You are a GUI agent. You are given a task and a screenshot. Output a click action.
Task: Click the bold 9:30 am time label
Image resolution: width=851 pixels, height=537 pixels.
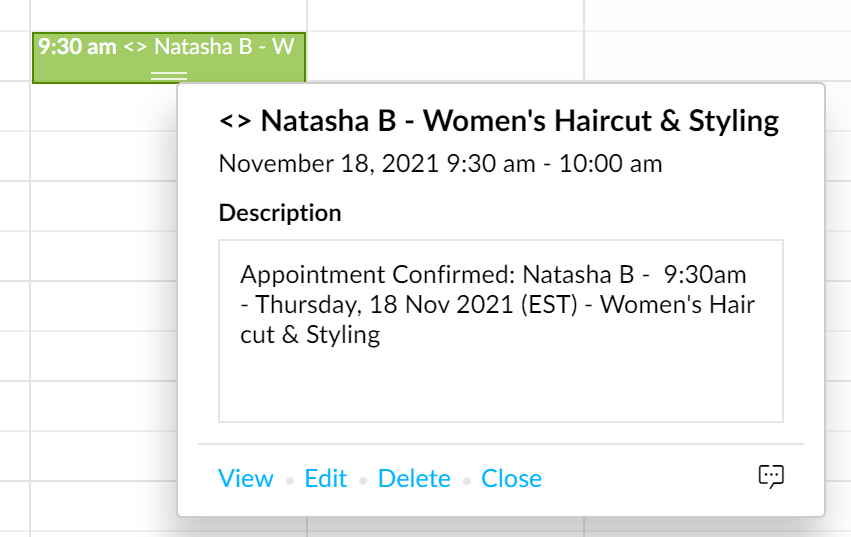(77, 47)
